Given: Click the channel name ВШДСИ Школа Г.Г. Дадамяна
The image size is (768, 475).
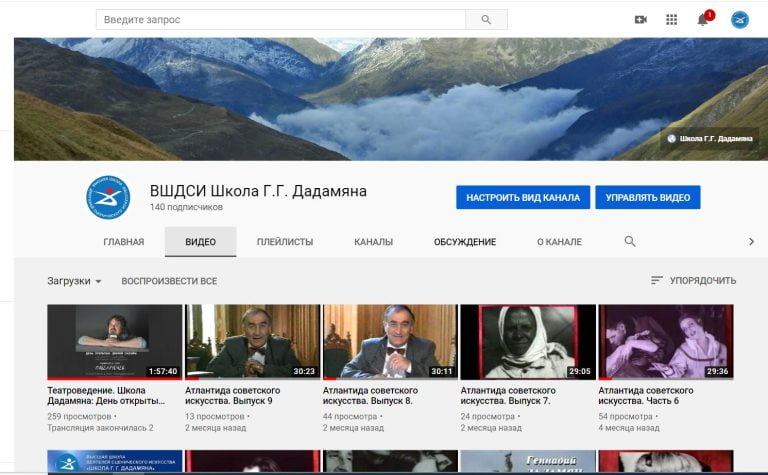Looking at the screenshot, I should click(258, 191).
